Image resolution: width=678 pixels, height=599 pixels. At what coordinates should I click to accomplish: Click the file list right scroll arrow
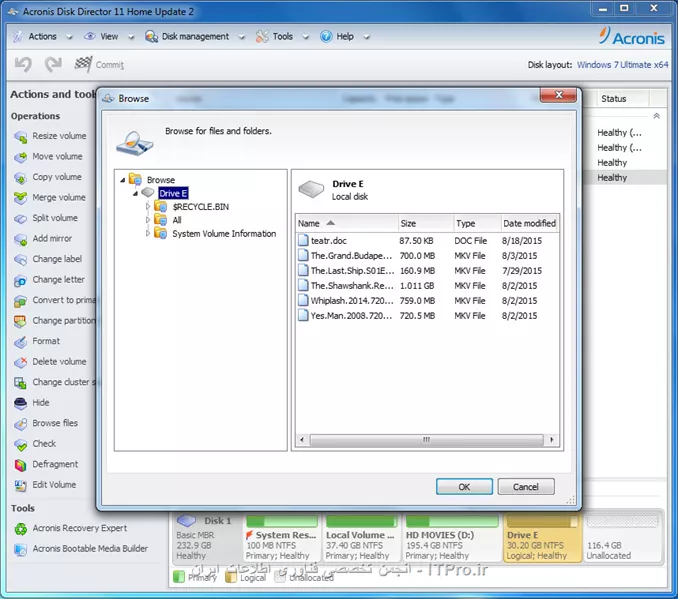(552, 440)
